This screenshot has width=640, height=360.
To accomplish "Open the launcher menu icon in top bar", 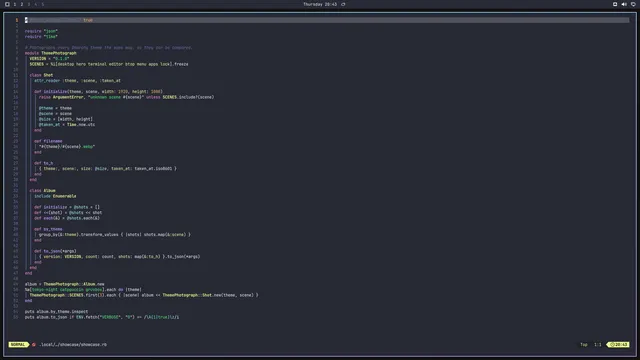I will [7, 4].
